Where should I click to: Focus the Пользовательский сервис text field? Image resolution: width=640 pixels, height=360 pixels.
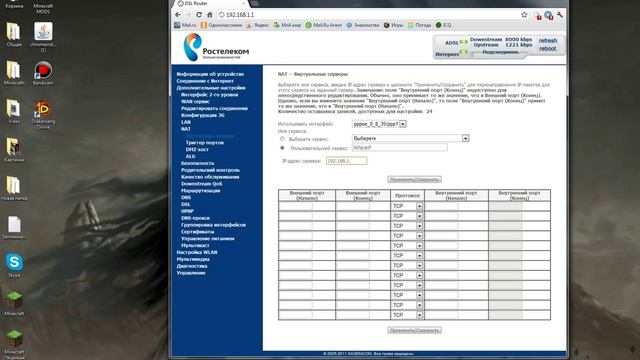[x=400, y=148]
